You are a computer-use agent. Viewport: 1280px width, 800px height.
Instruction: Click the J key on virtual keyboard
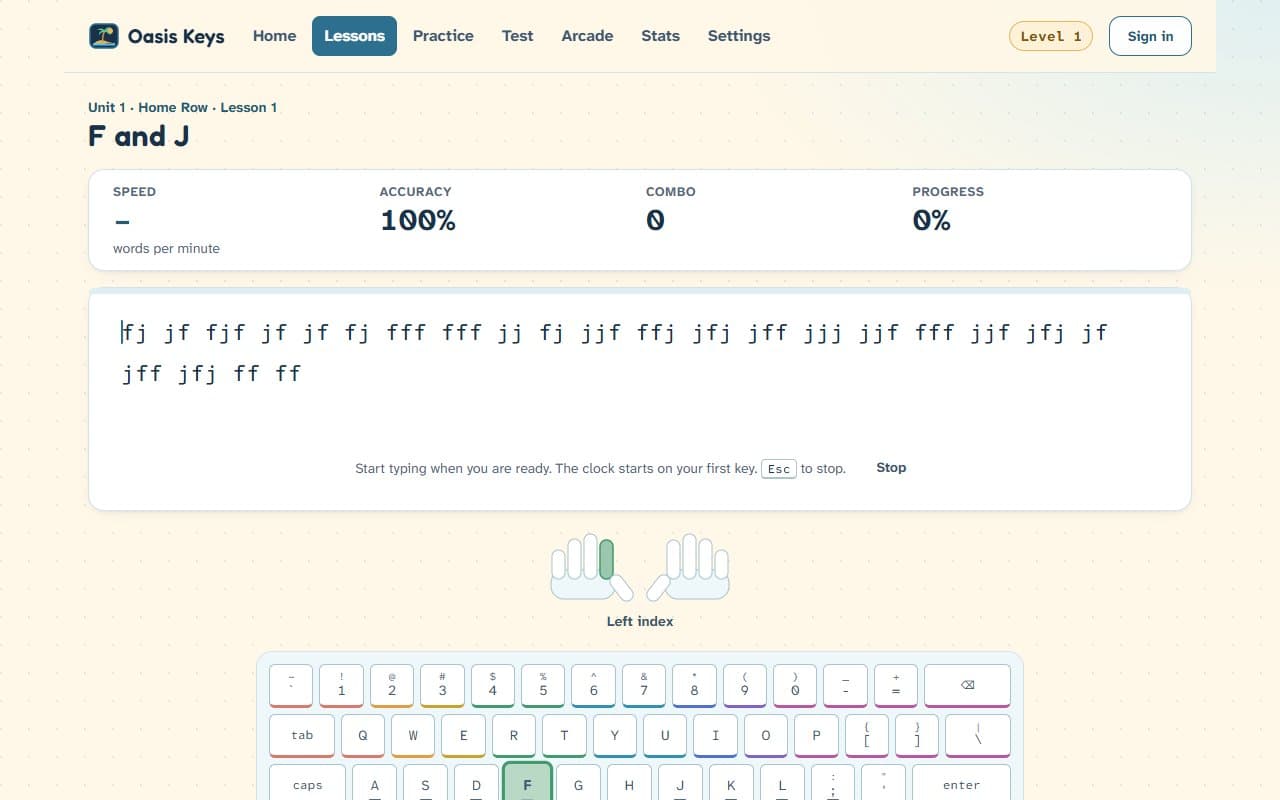pos(680,784)
